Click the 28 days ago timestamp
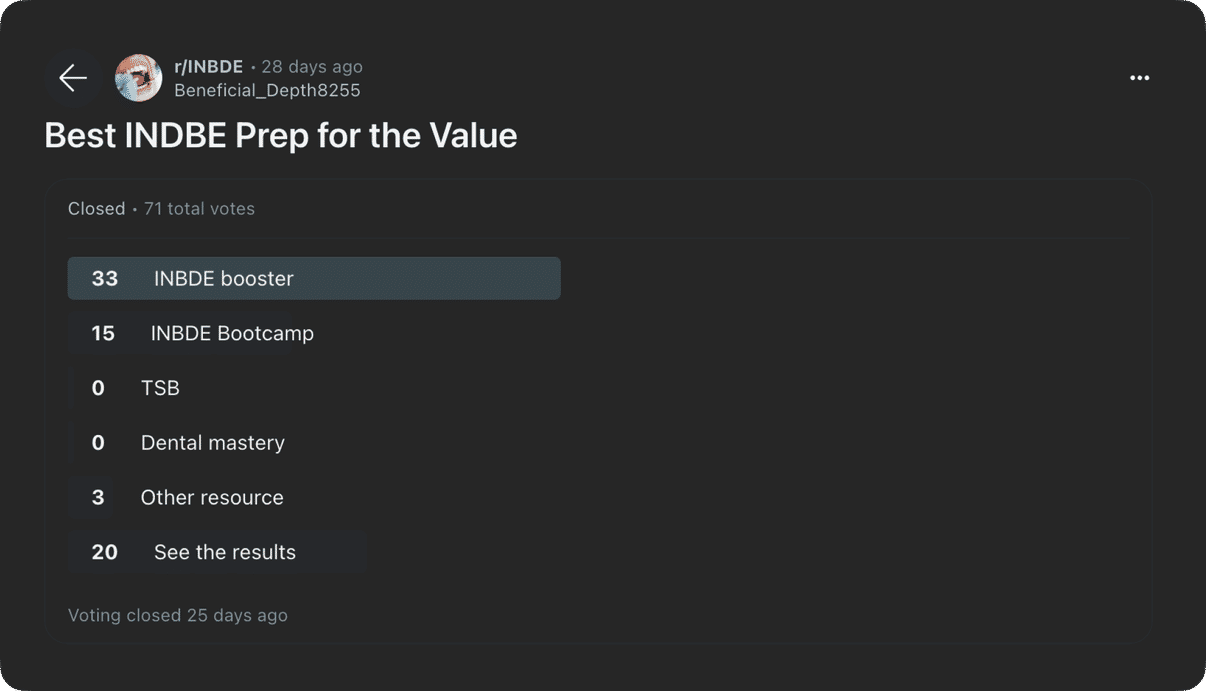This screenshot has height=691, width=1206. (312, 67)
